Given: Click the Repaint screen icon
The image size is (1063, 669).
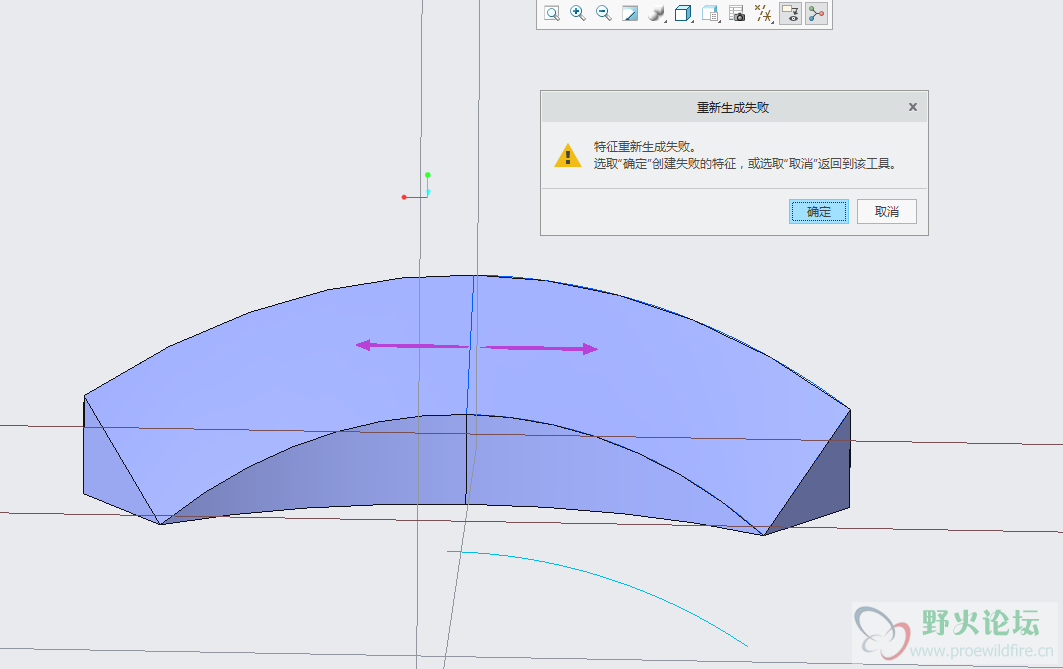Looking at the screenshot, I should (x=630, y=14).
